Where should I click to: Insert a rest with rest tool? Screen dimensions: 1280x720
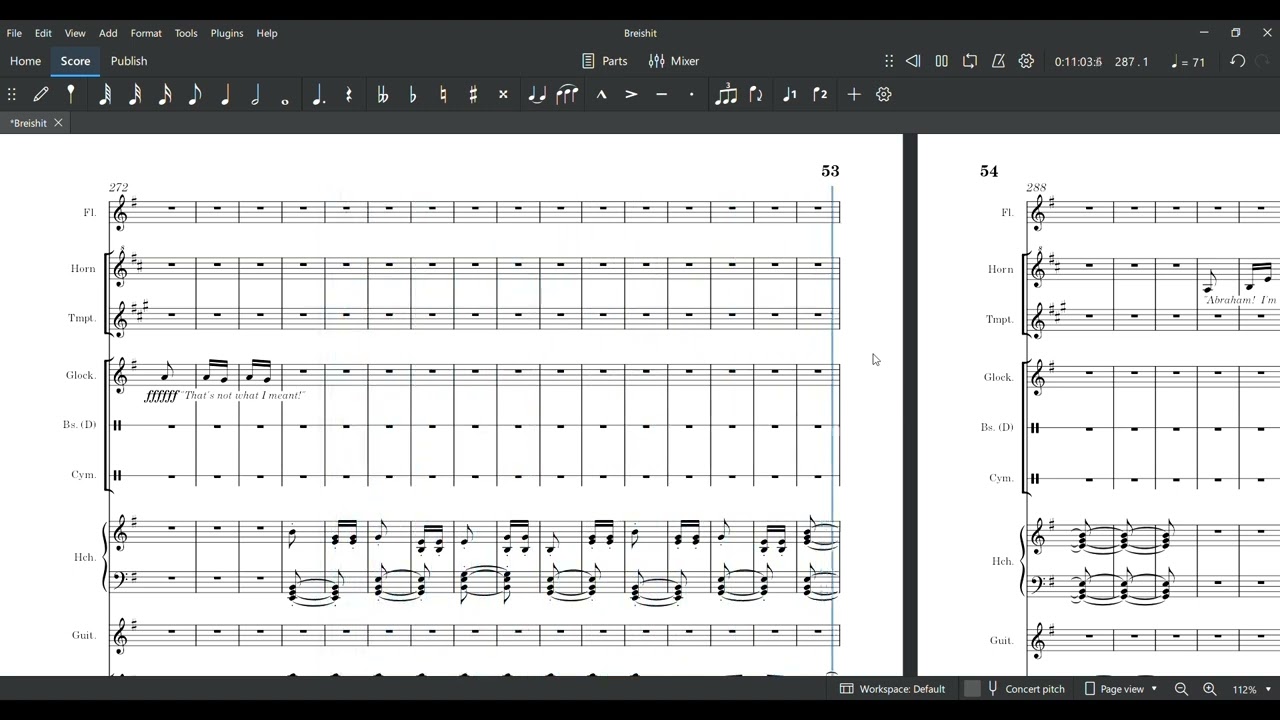tap(349, 94)
